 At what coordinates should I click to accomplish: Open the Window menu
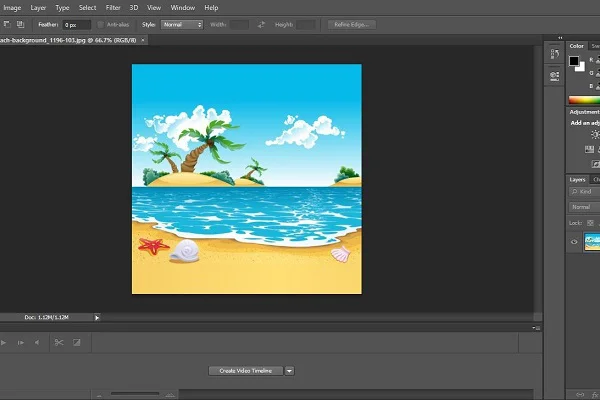coord(183,8)
